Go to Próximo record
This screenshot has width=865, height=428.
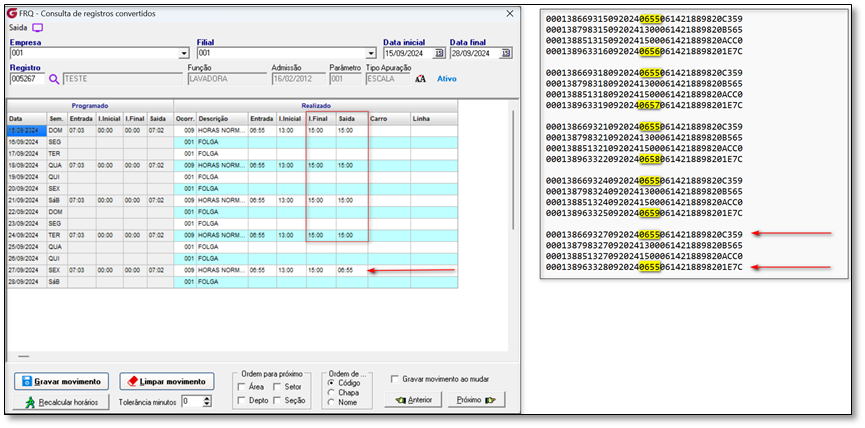tap(477, 400)
